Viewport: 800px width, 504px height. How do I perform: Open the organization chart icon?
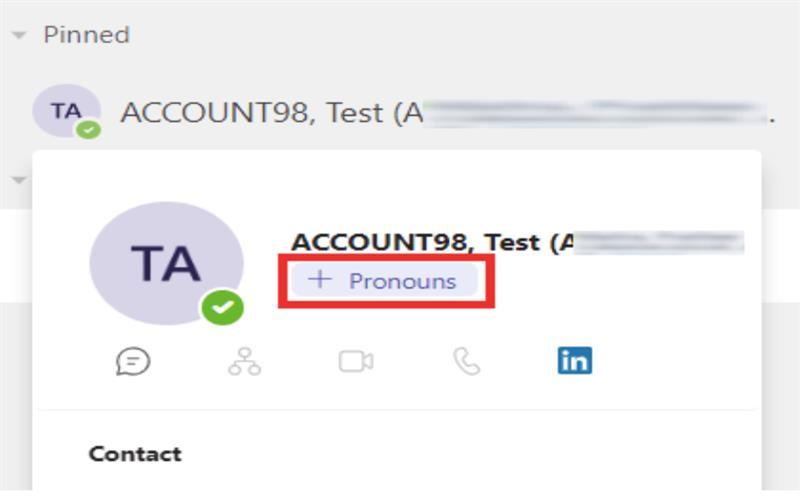pyautogui.click(x=244, y=361)
